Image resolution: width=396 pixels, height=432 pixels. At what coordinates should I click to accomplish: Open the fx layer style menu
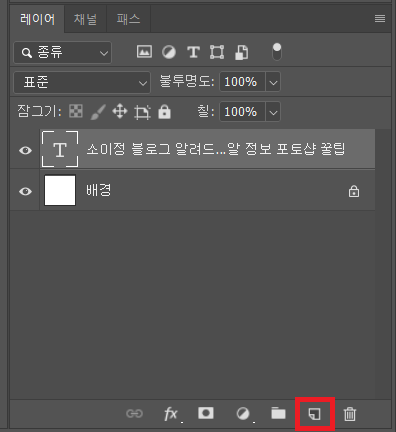[x=171, y=414]
